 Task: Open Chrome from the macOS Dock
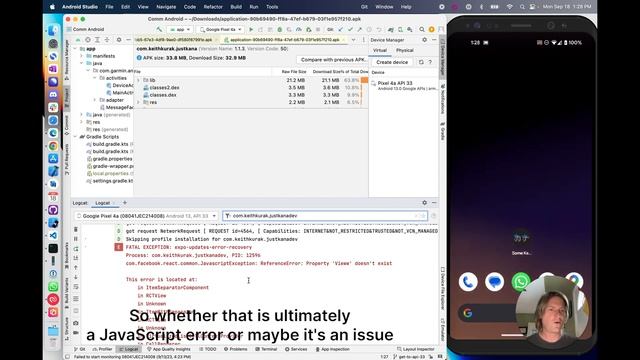pos(53,146)
